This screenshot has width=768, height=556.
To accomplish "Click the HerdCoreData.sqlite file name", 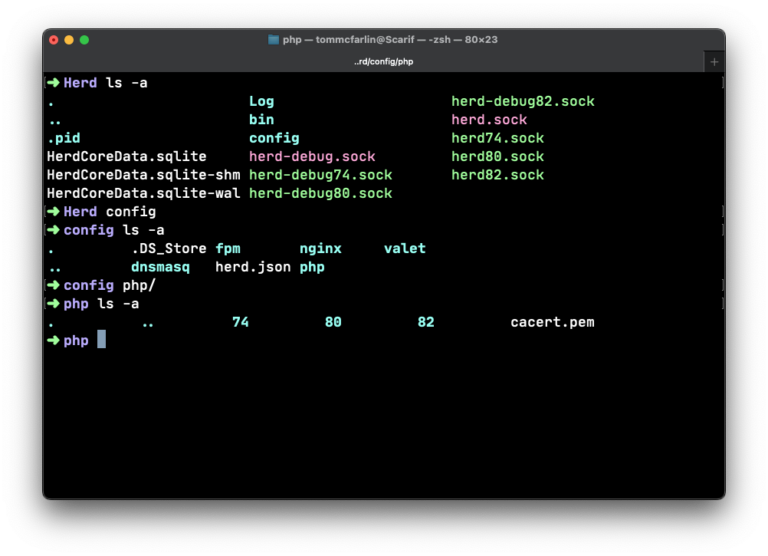I will point(126,157).
